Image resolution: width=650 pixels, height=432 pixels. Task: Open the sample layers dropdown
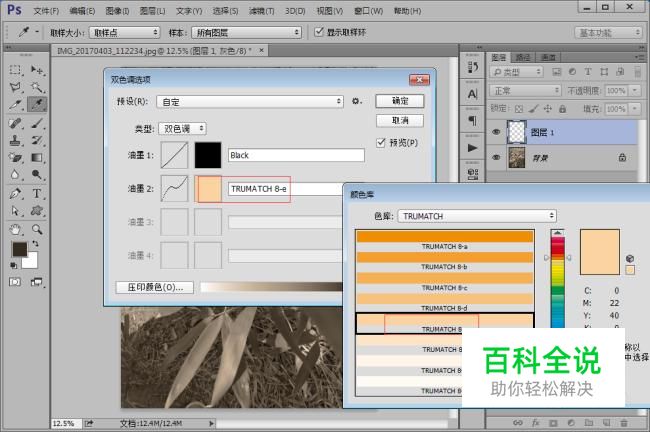click(246, 32)
